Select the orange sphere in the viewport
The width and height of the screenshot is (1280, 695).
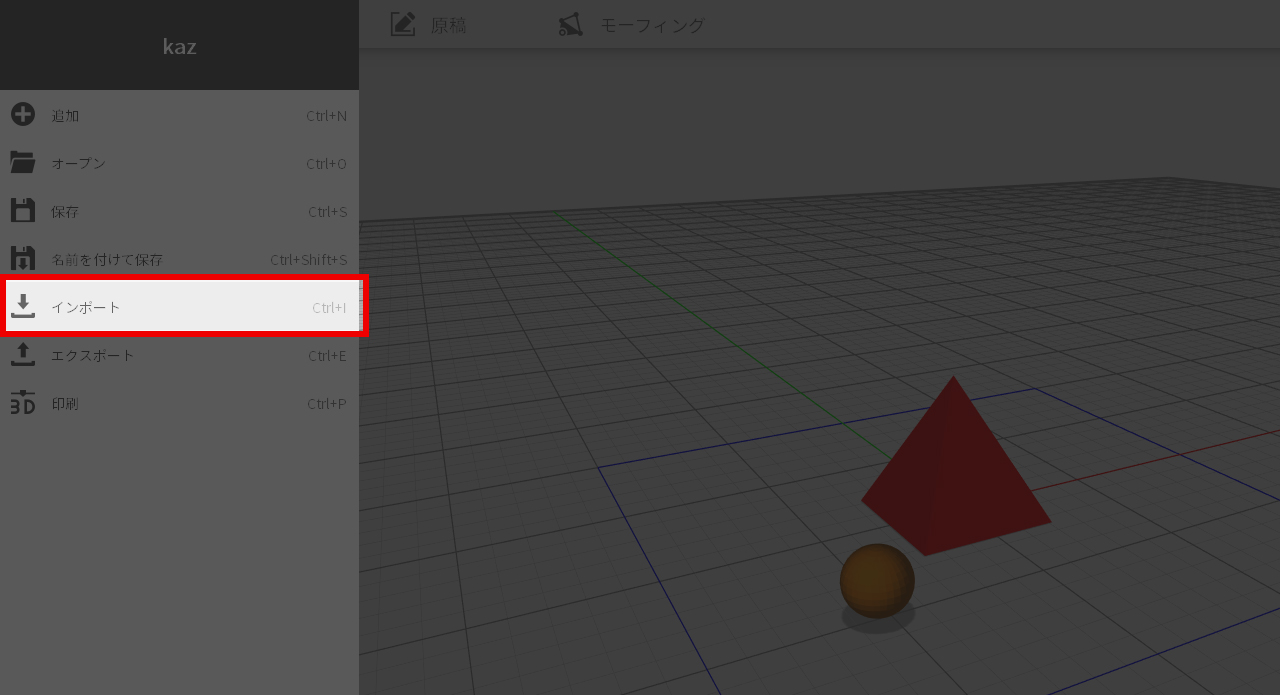click(x=877, y=580)
